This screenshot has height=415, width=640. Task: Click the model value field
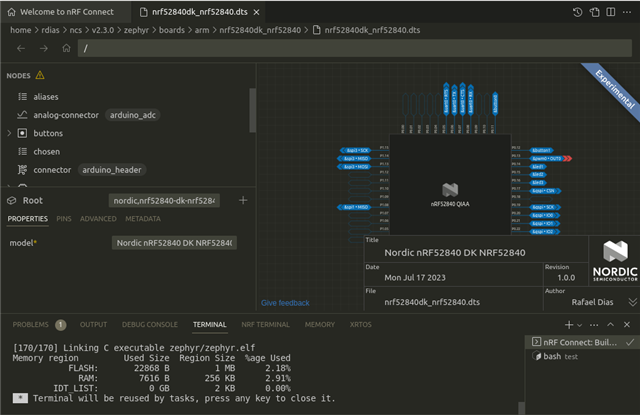point(174,243)
